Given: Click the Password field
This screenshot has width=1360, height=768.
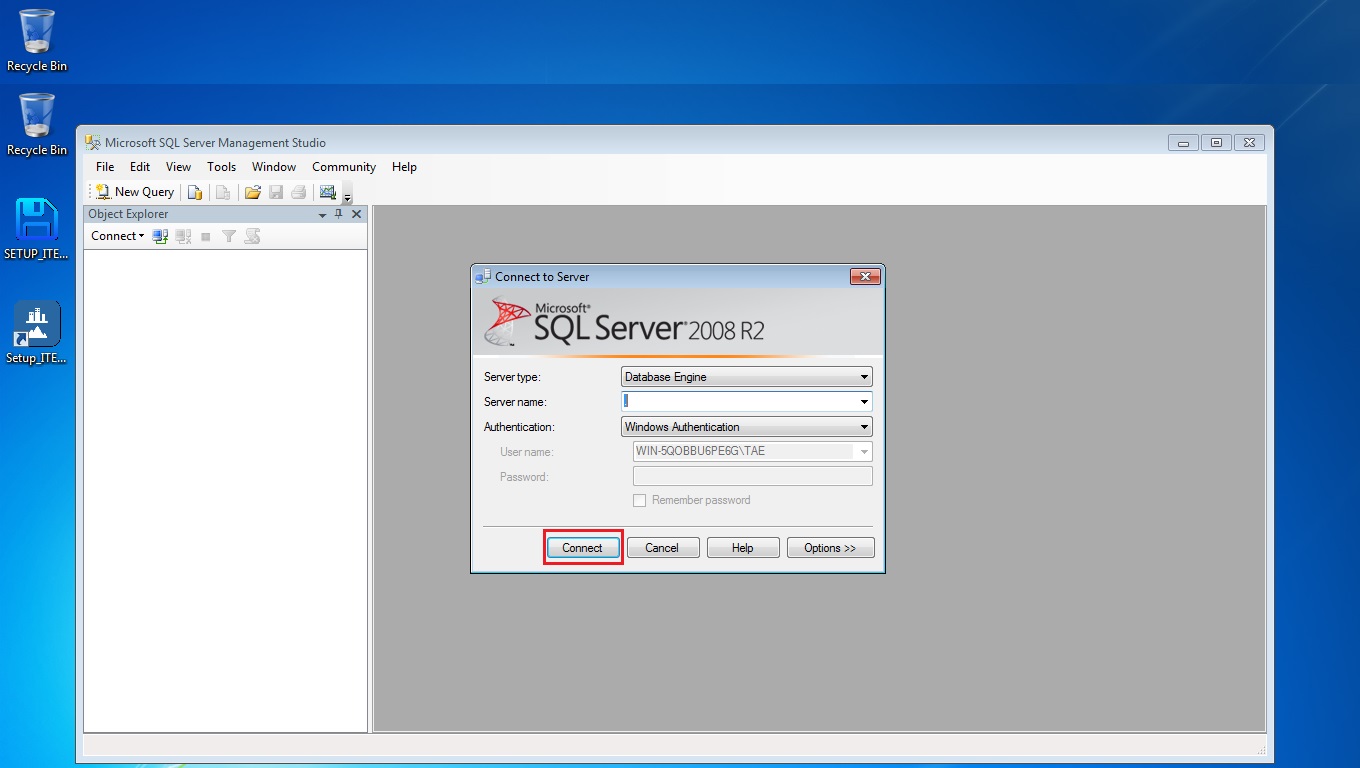Looking at the screenshot, I should (x=753, y=477).
